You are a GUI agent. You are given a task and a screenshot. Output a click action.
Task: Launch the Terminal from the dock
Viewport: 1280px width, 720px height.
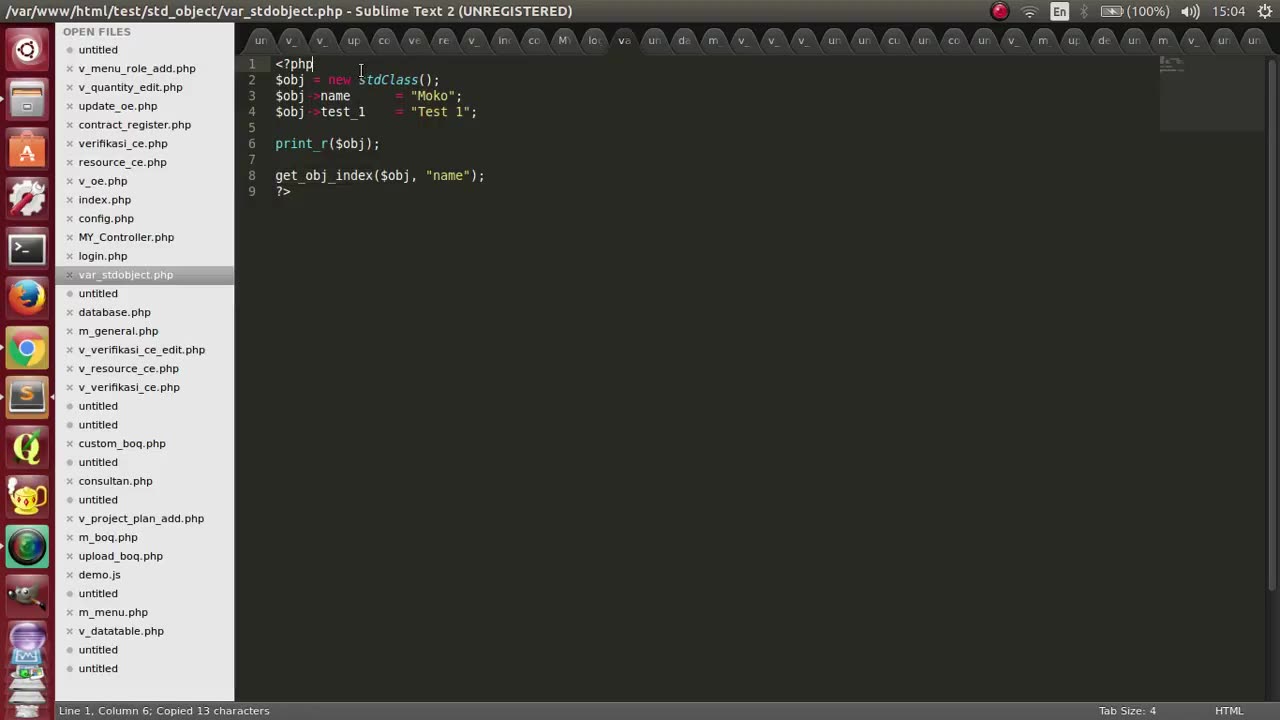(27, 249)
